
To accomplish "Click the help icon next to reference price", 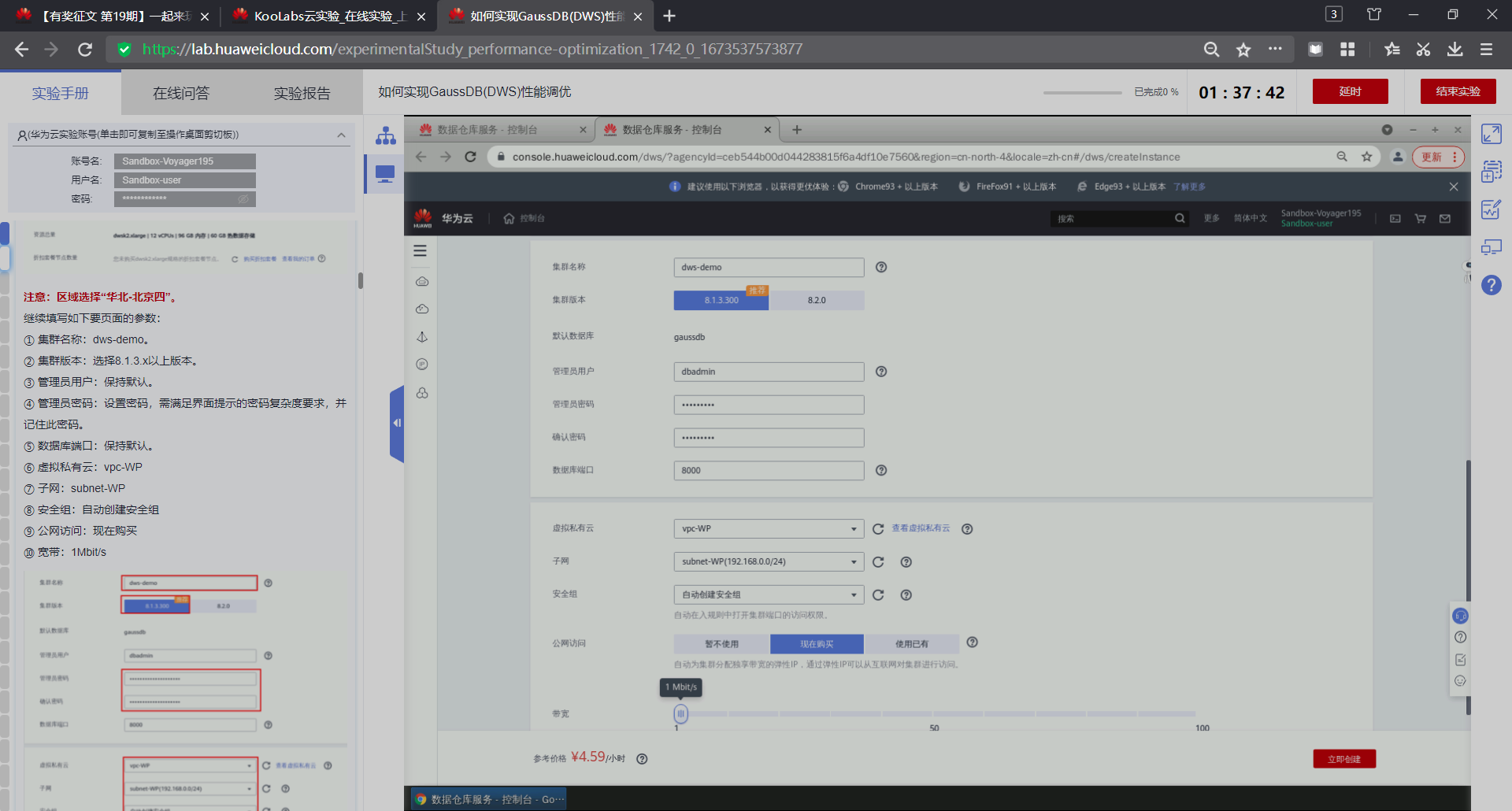I will 642,759.
